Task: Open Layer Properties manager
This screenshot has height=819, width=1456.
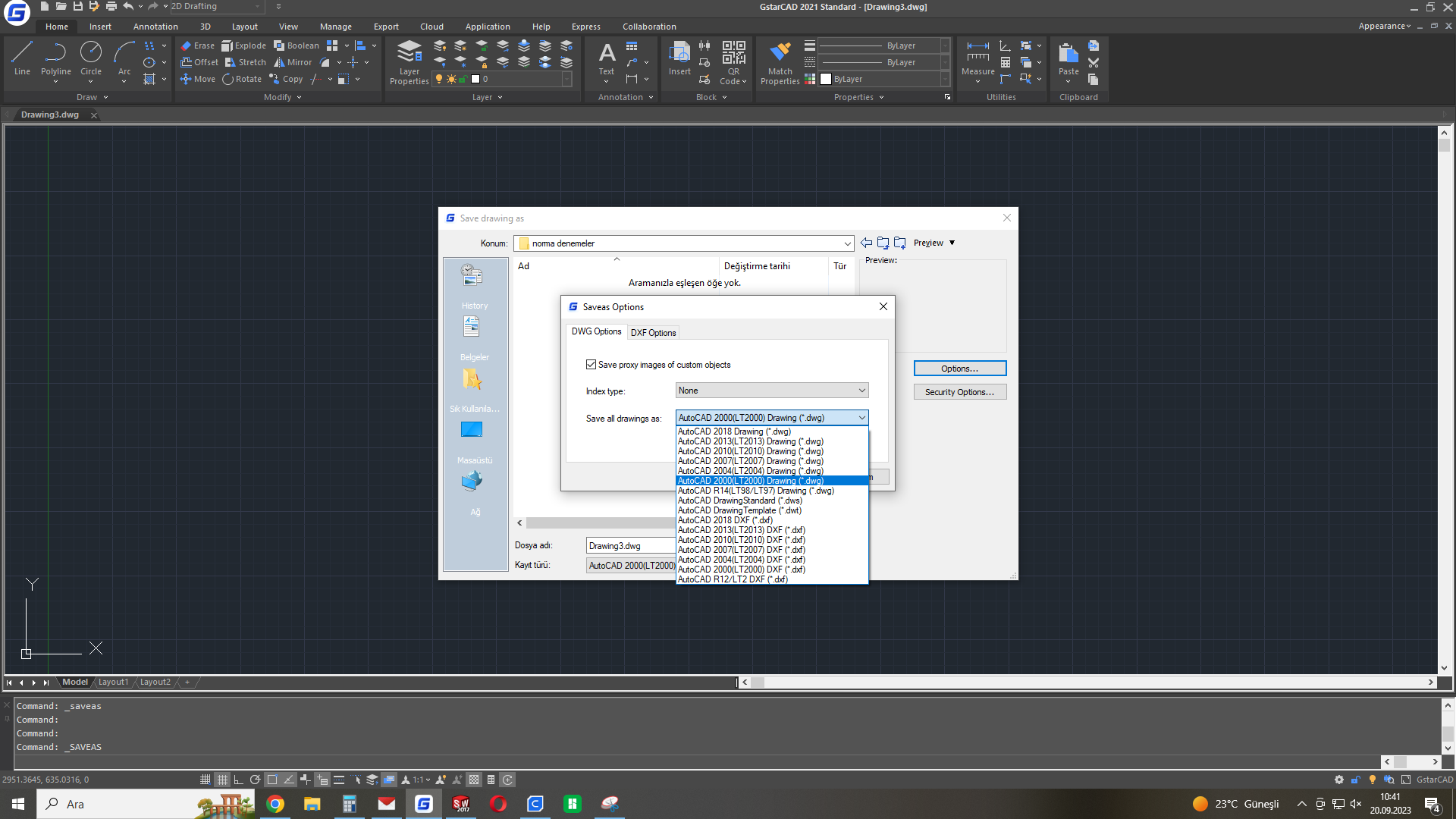Action: [x=409, y=62]
